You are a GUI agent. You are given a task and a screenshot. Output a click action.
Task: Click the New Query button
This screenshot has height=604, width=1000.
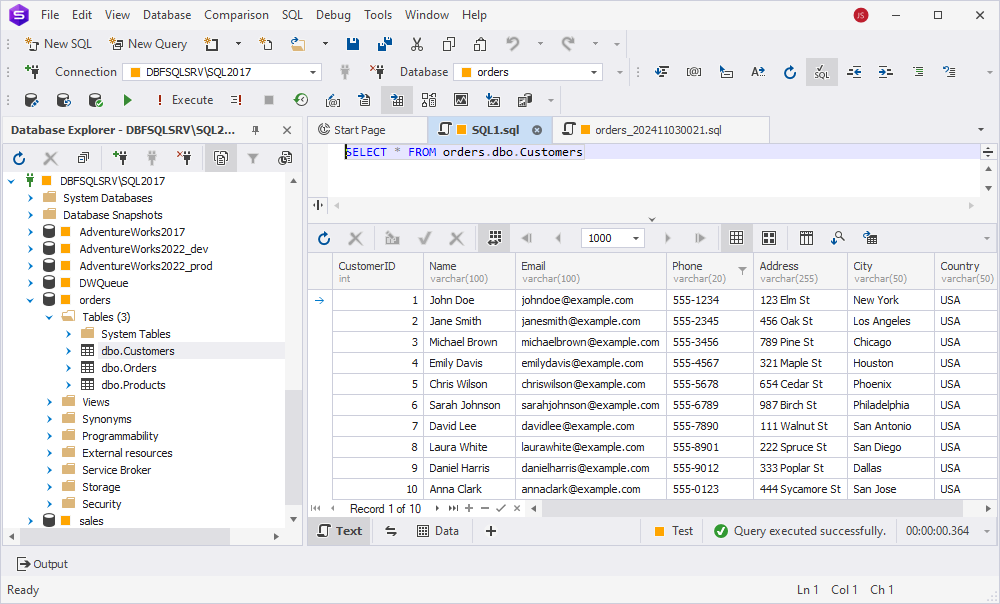click(149, 44)
